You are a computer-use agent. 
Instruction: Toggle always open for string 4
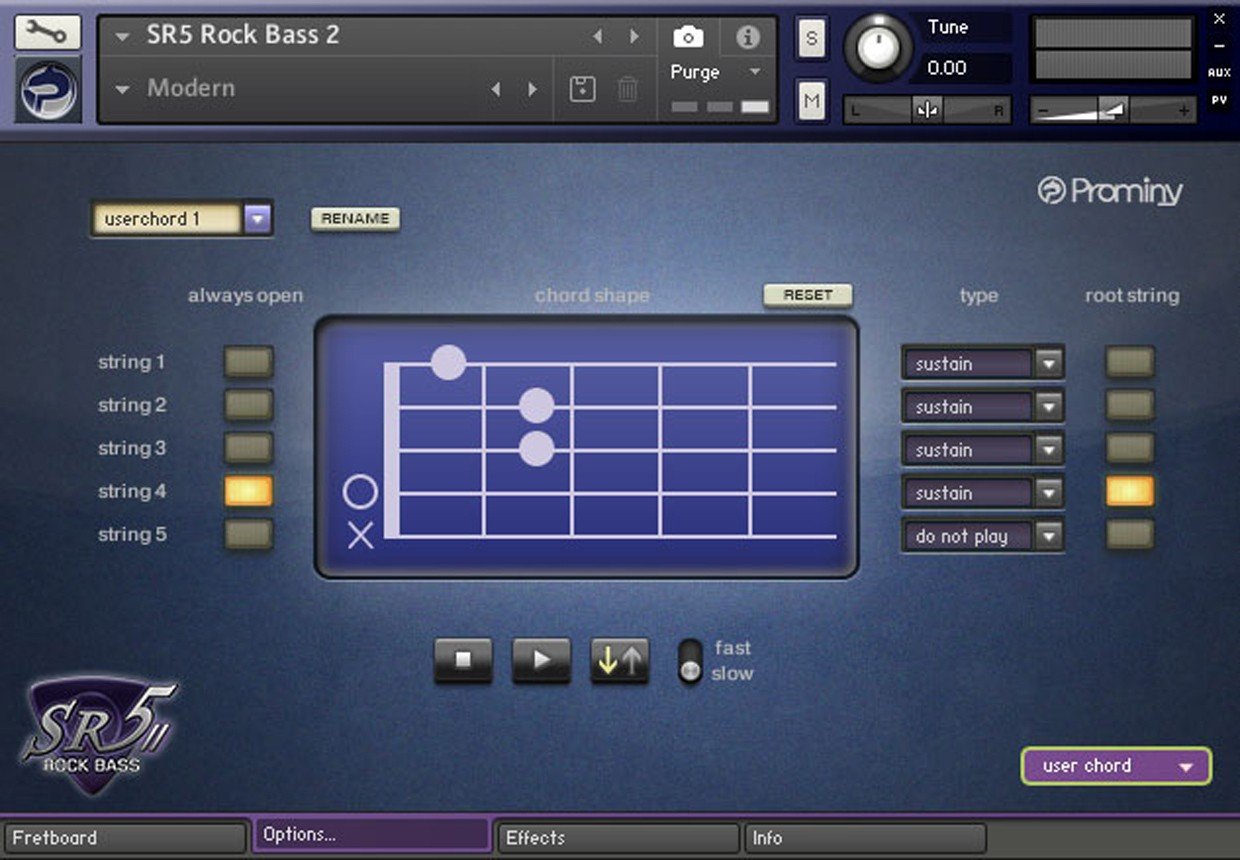click(x=248, y=491)
